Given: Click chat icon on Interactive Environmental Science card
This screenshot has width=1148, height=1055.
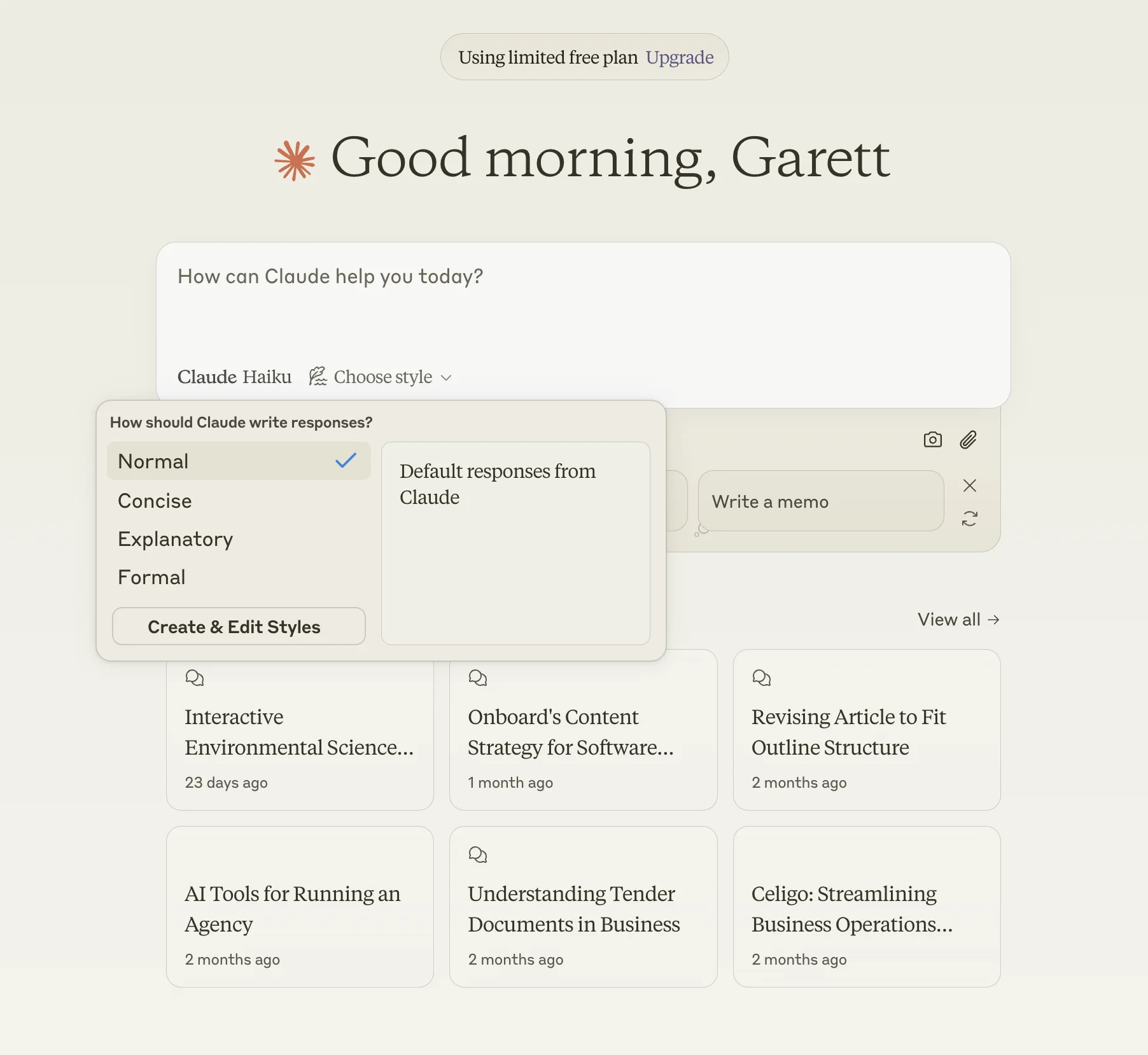Looking at the screenshot, I should (x=195, y=678).
